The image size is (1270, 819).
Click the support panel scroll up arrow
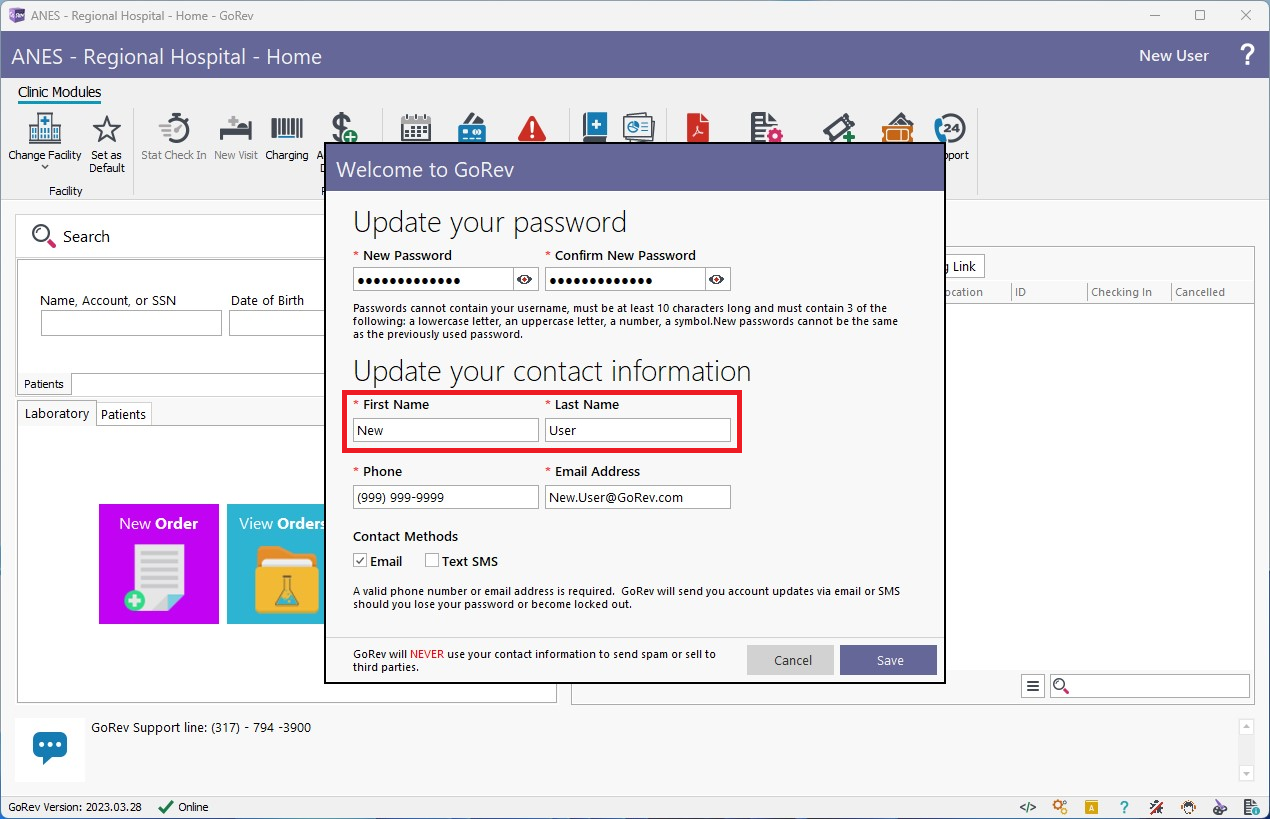(1246, 727)
